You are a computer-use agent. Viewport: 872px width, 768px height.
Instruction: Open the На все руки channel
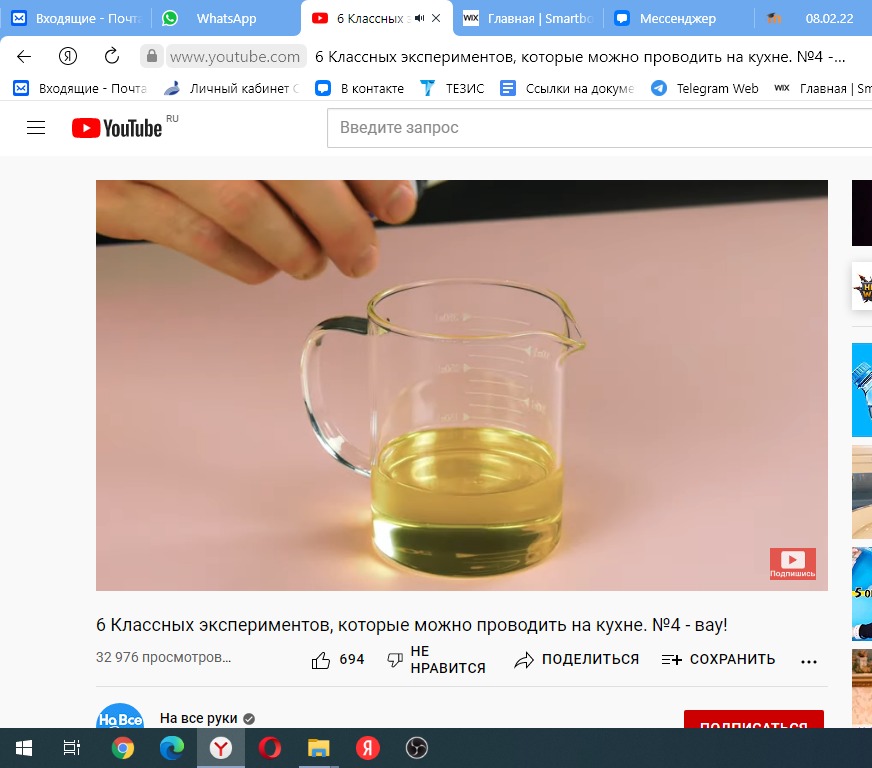198,718
